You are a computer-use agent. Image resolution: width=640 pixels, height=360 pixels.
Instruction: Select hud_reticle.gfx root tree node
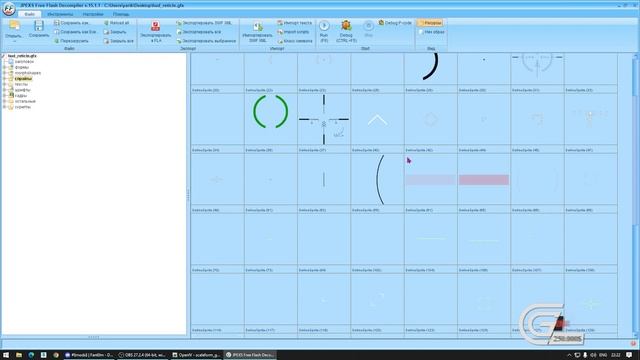tap(22, 56)
